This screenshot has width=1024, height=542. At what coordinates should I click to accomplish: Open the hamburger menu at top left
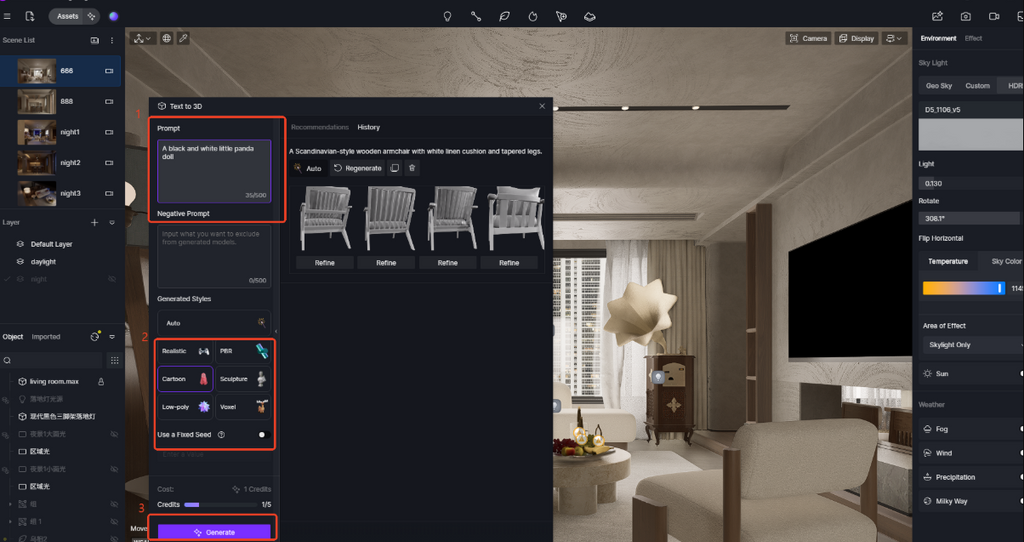point(7,16)
